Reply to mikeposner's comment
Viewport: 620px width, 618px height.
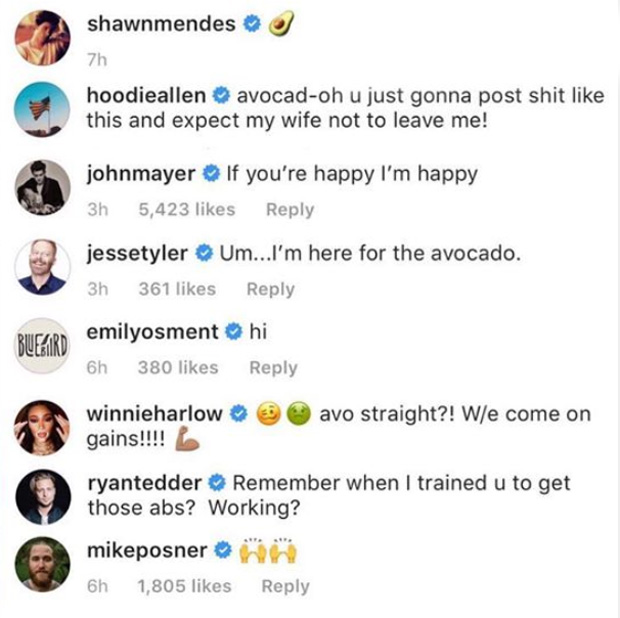click(x=285, y=587)
